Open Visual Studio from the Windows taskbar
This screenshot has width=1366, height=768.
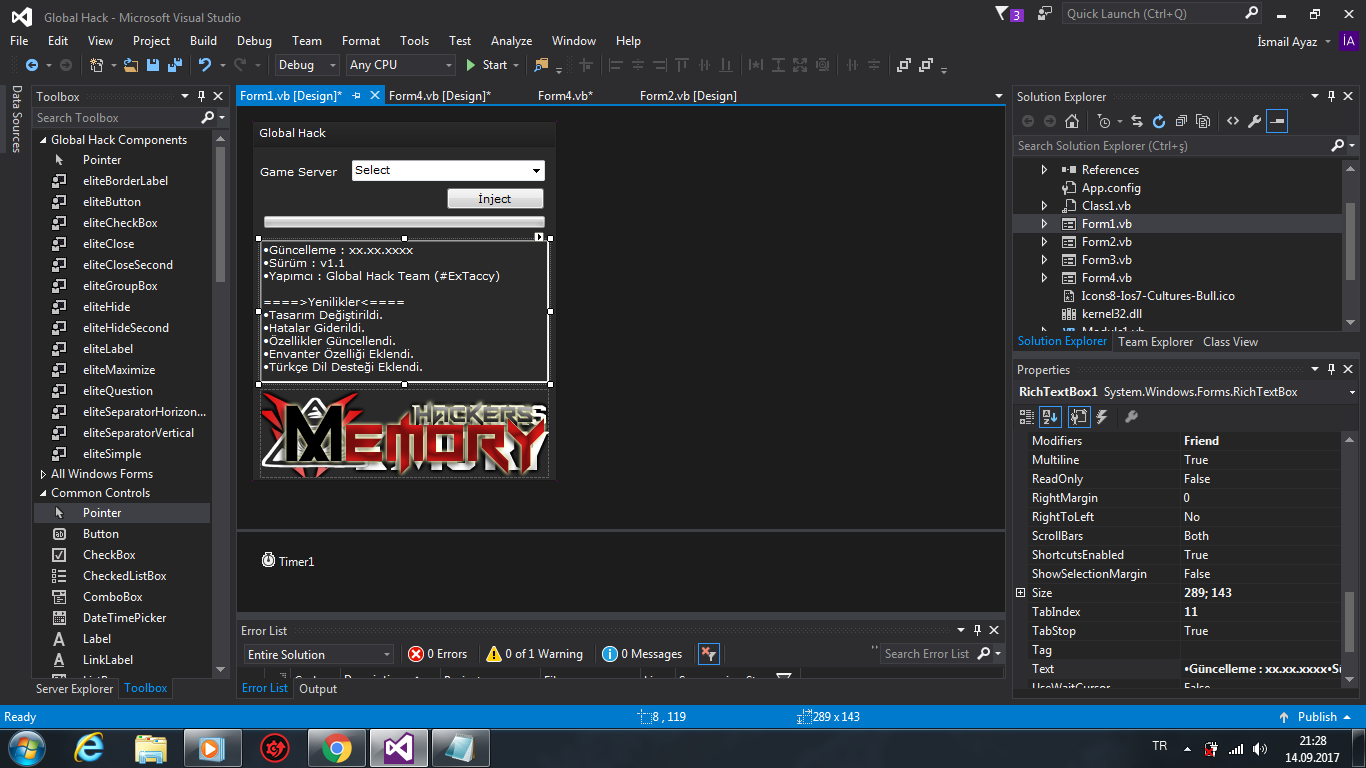399,747
